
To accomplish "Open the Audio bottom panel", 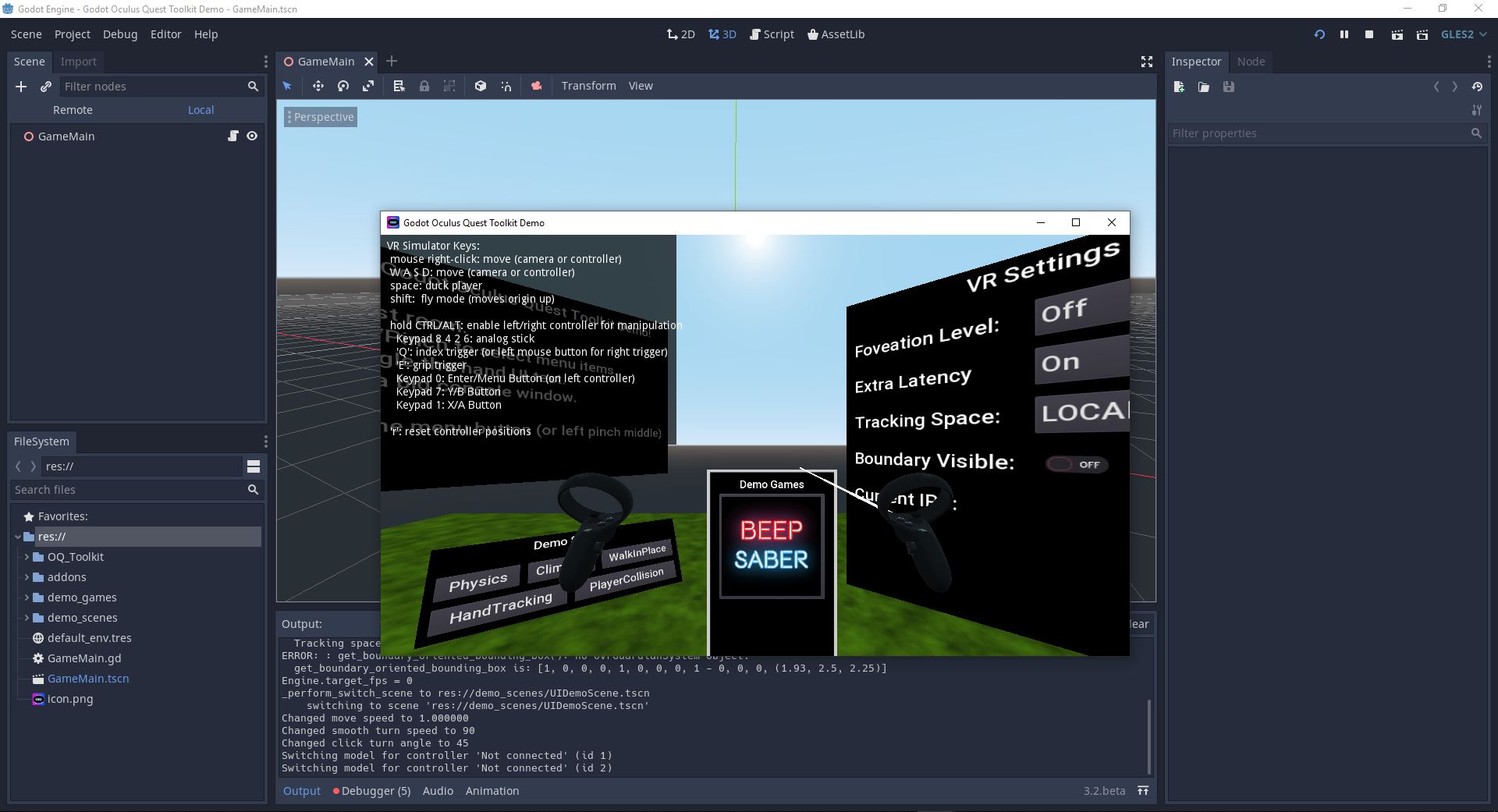I will coord(438,791).
